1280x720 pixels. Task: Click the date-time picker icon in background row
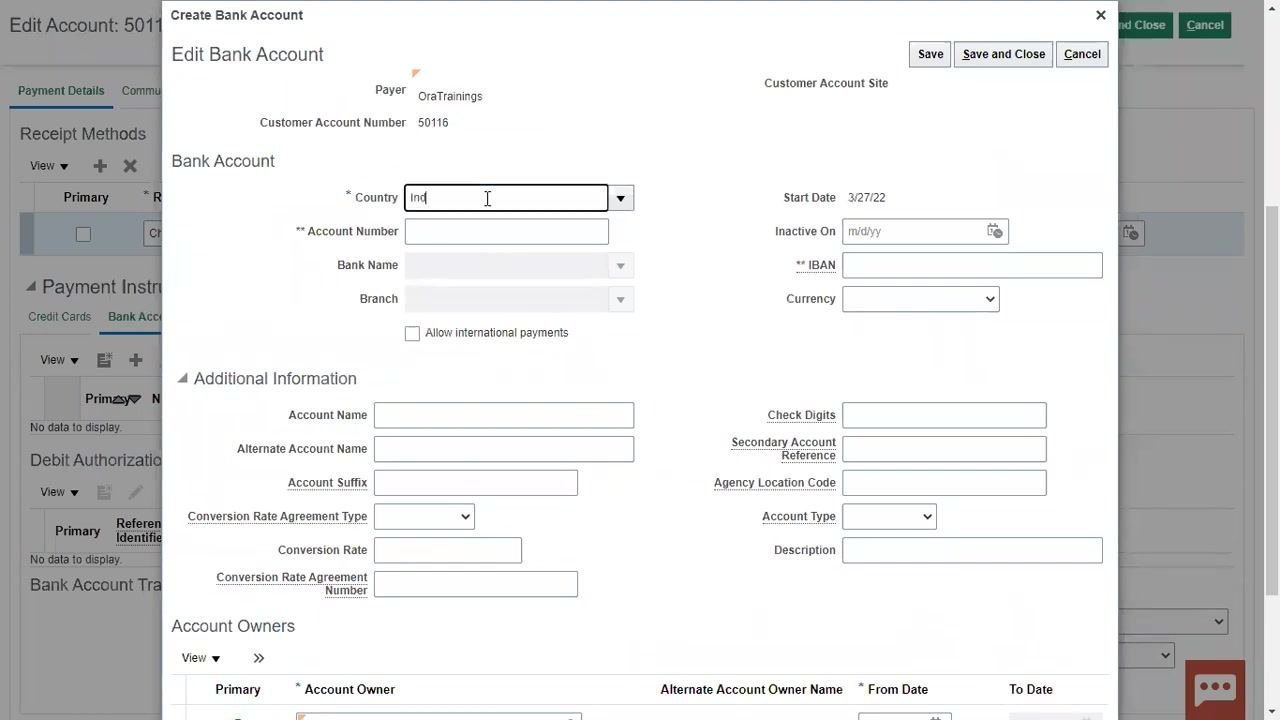[x=1130, y=233]
